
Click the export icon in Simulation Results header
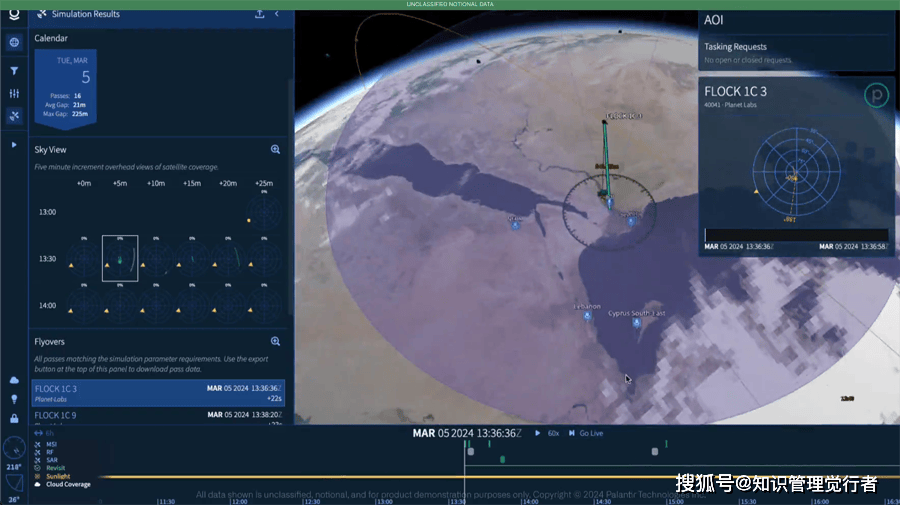260,14
